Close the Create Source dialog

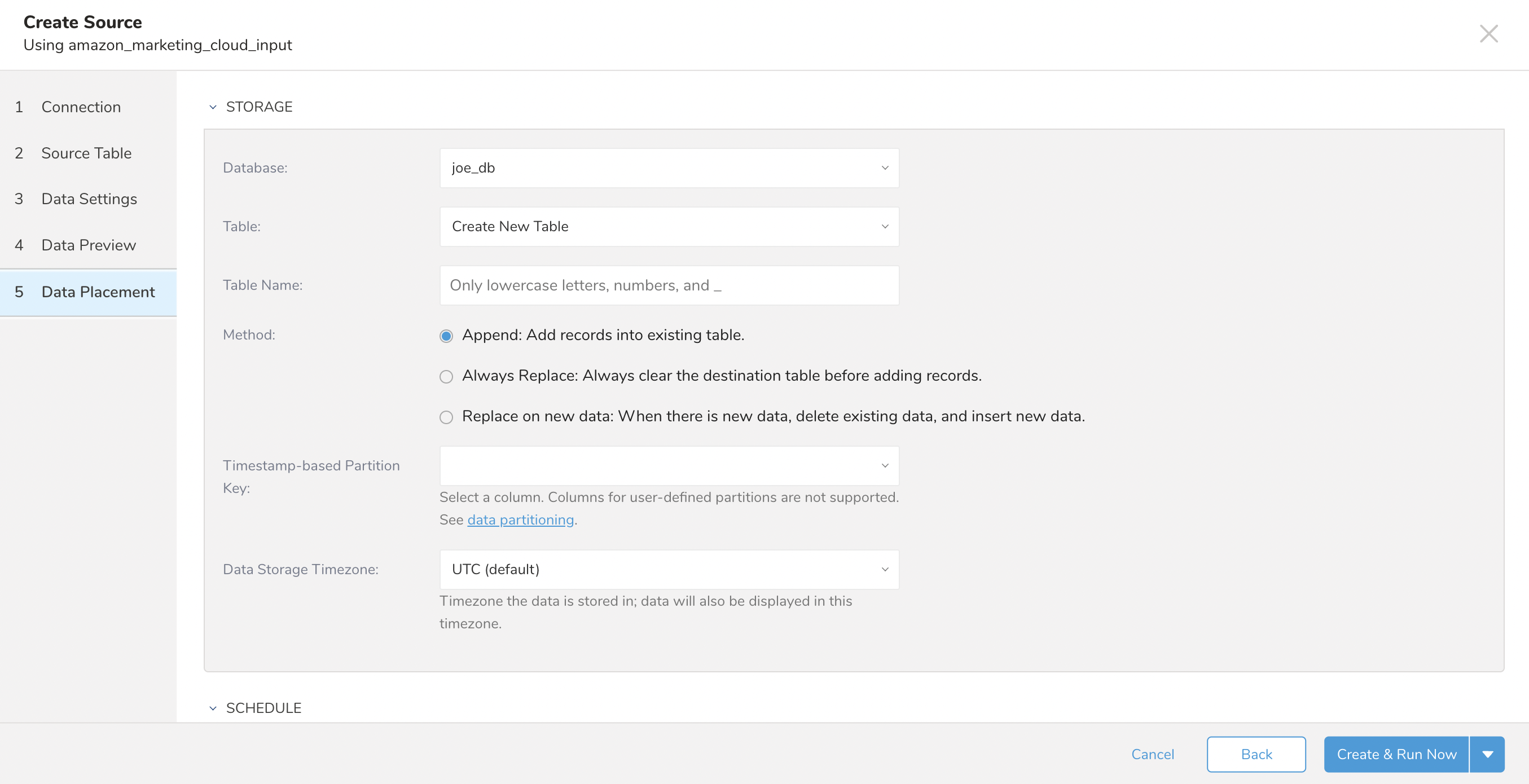click(x=1488, y=34)
